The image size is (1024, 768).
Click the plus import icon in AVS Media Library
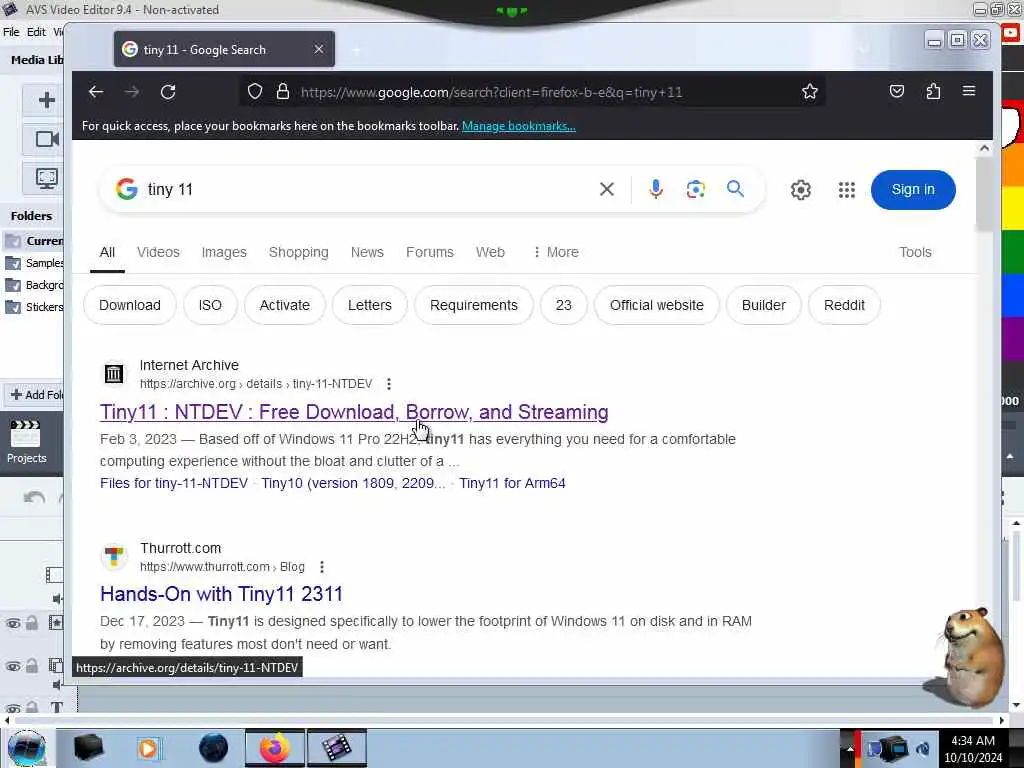(x=46, y=100)
